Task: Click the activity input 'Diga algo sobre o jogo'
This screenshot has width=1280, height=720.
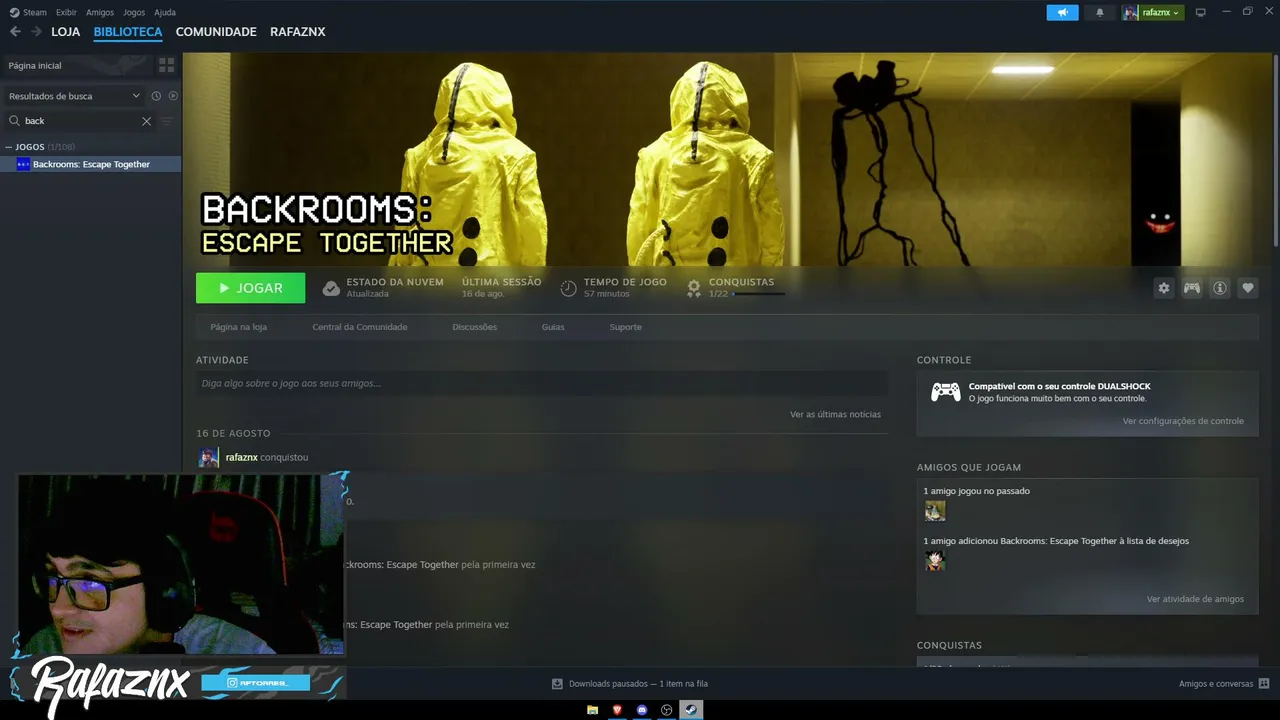Action: pos(542,384)
